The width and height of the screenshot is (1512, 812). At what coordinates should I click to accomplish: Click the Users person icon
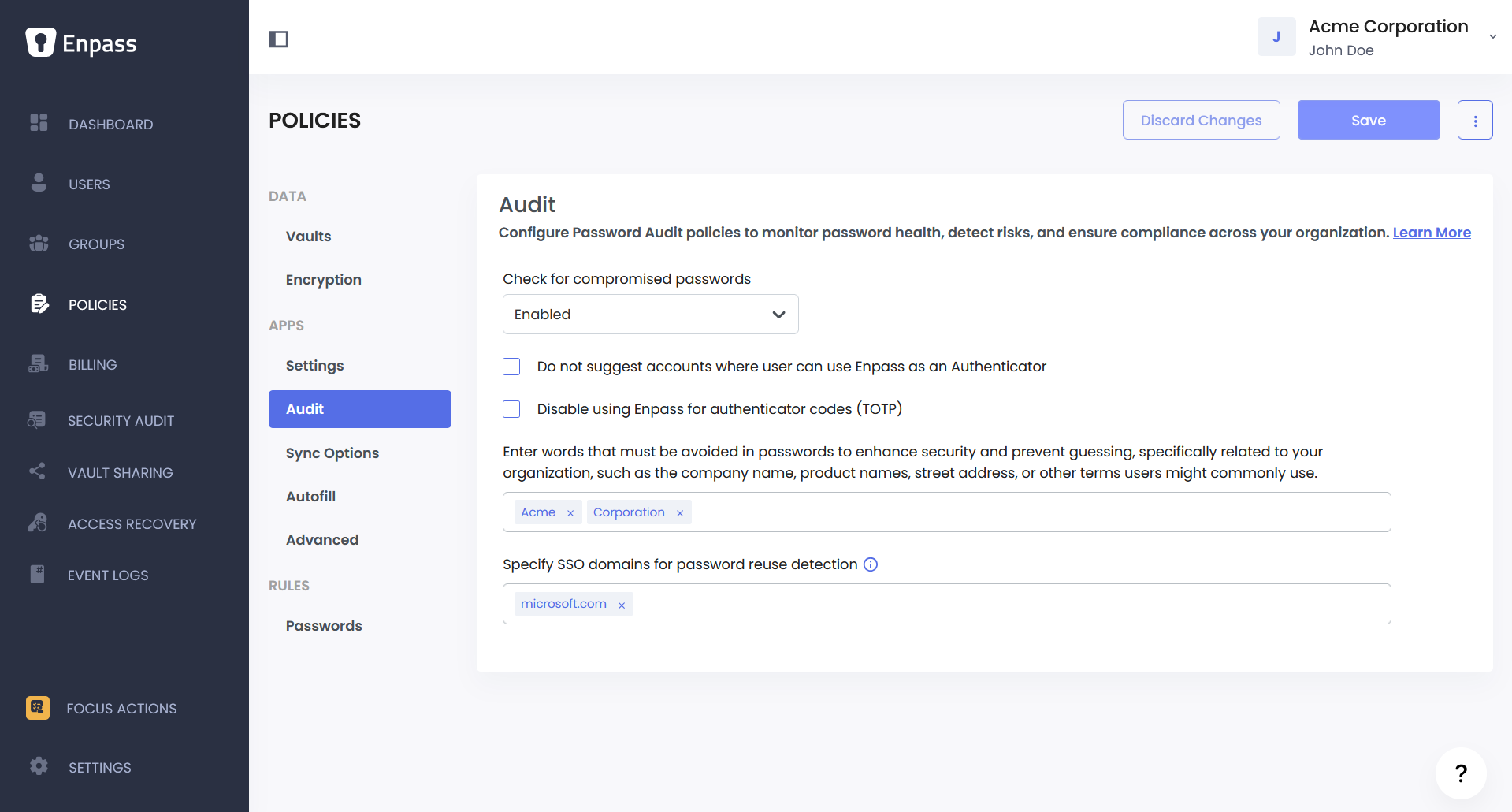(x=39, y=183)
